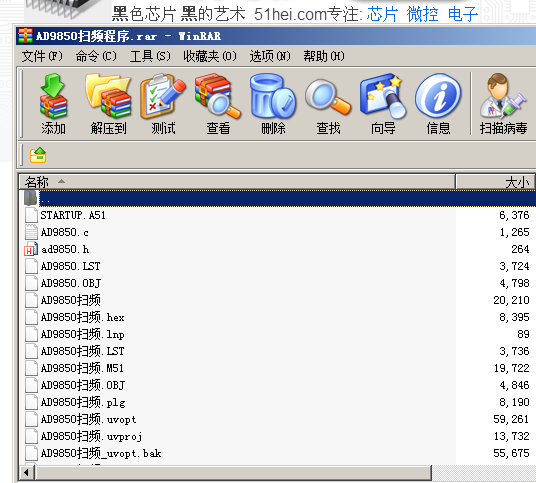Select the file AD9850.c
This screenshot has height=483, width=536.
(x=65, y=232)
